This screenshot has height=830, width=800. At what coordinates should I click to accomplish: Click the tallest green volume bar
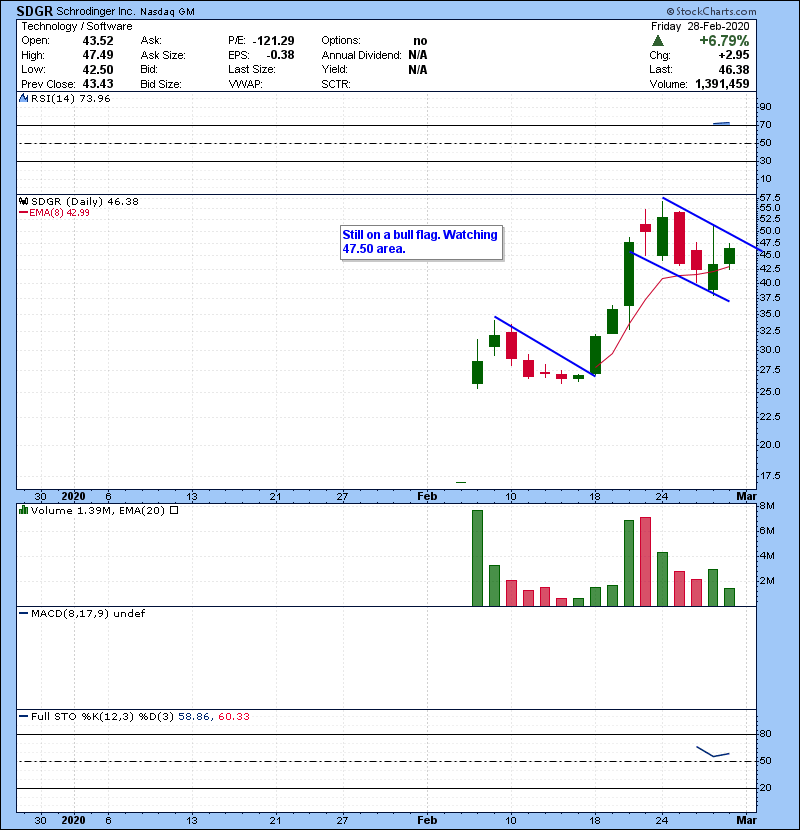coord(477,558)
